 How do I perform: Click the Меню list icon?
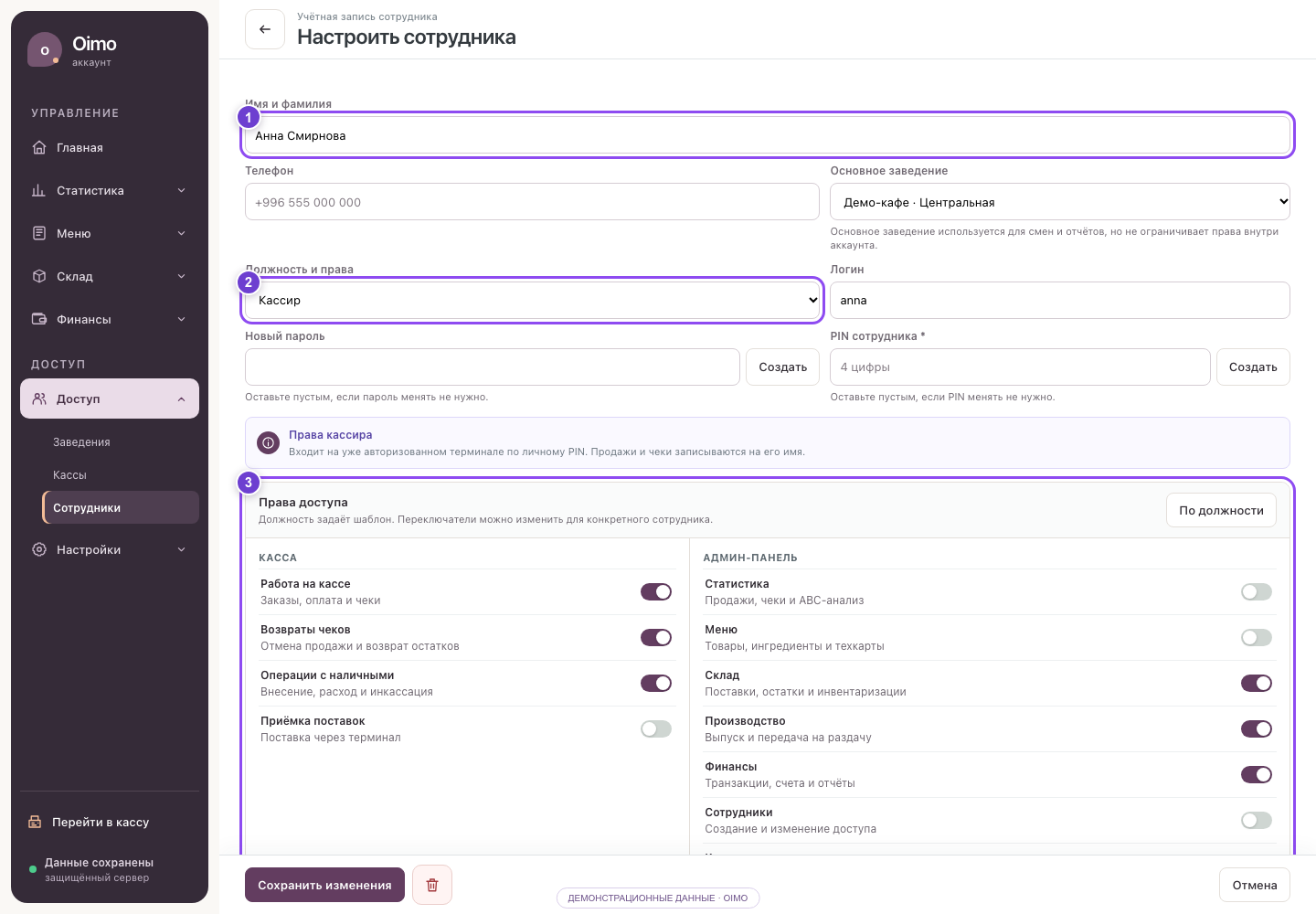click(39, 233)
